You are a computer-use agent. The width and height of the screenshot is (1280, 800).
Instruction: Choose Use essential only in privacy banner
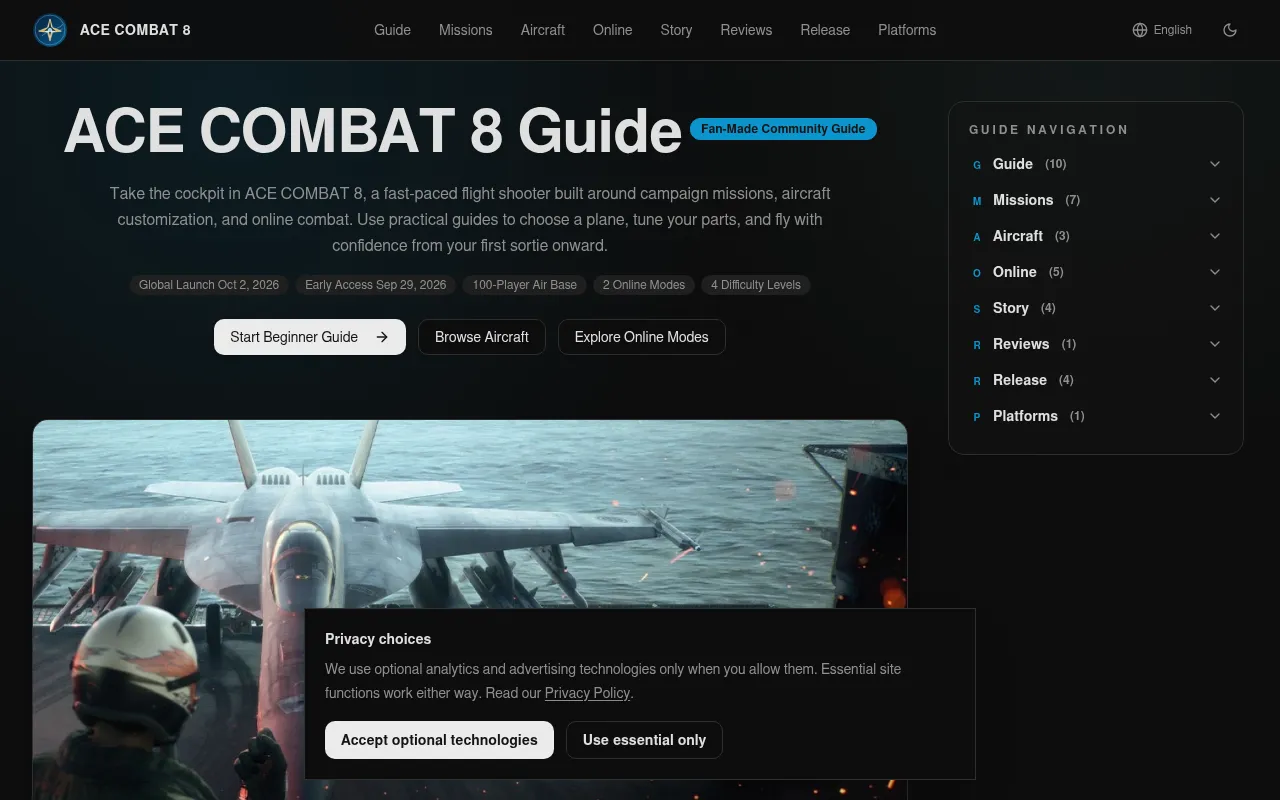click(x=644, y=740)
